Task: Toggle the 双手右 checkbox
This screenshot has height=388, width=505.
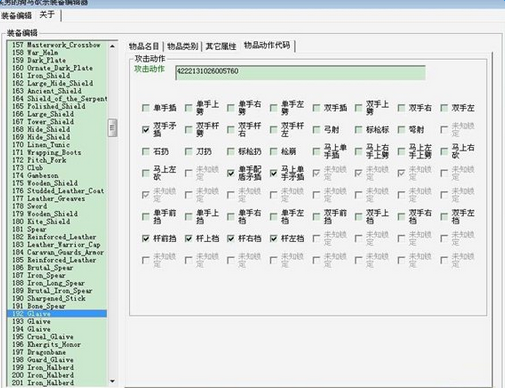Action: pos(401,108)
